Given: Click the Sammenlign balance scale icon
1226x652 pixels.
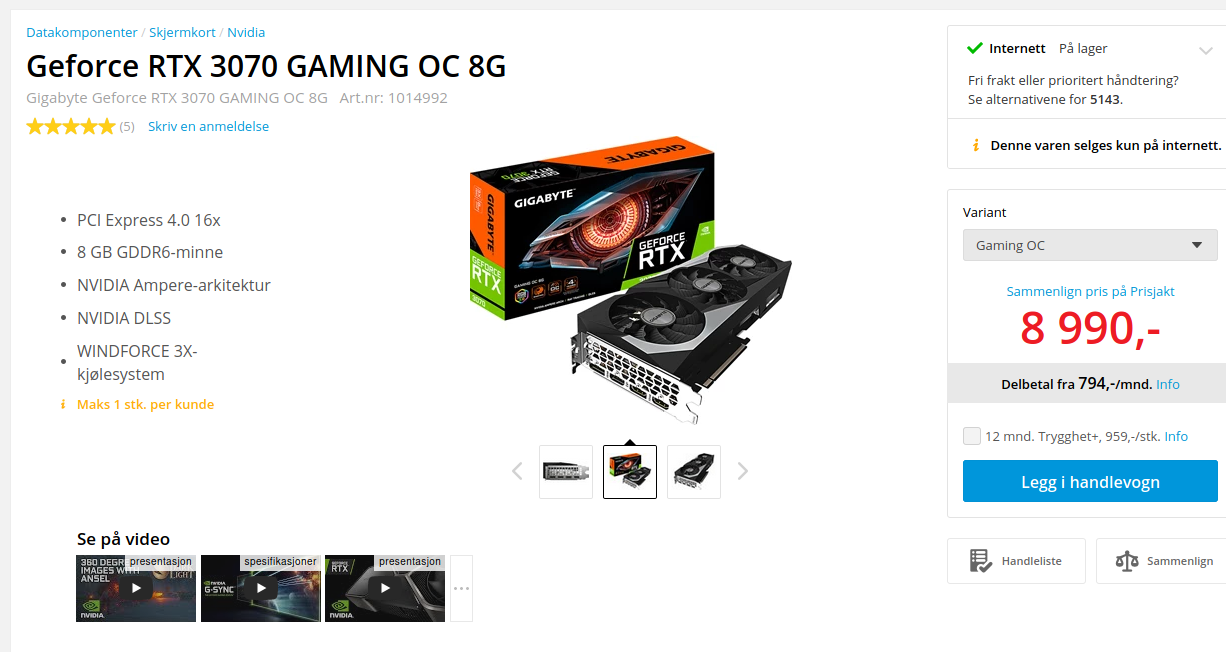Looking at the screenshot, I should tap(1126, 561).
